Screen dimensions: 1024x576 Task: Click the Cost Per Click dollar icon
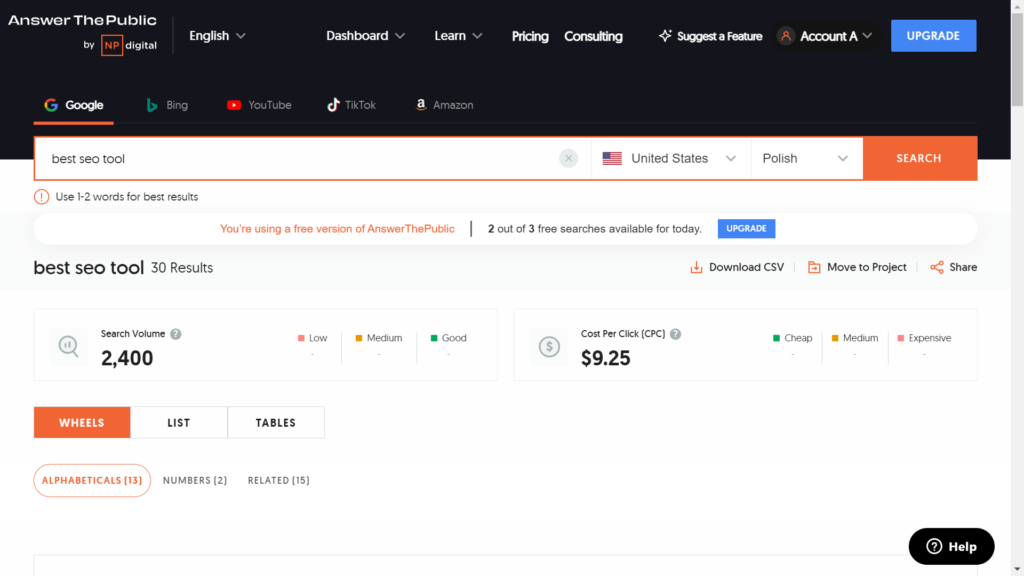[549, 346]
